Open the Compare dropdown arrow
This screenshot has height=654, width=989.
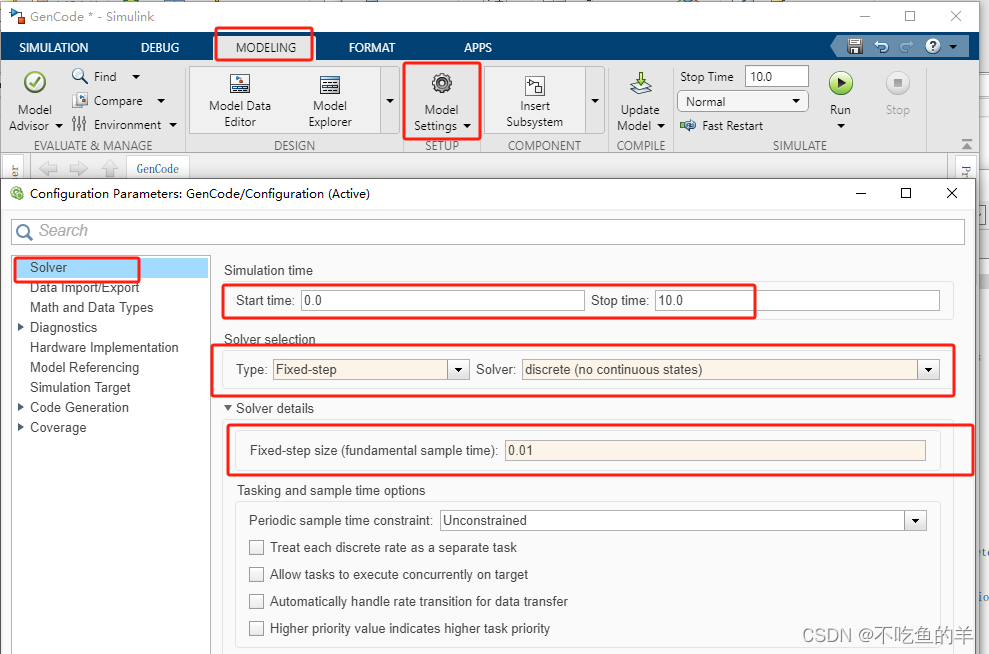[x=161, y=100]
